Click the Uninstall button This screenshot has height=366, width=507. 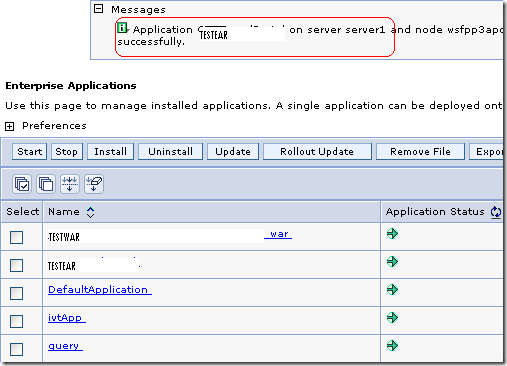(x=170, y=152)
